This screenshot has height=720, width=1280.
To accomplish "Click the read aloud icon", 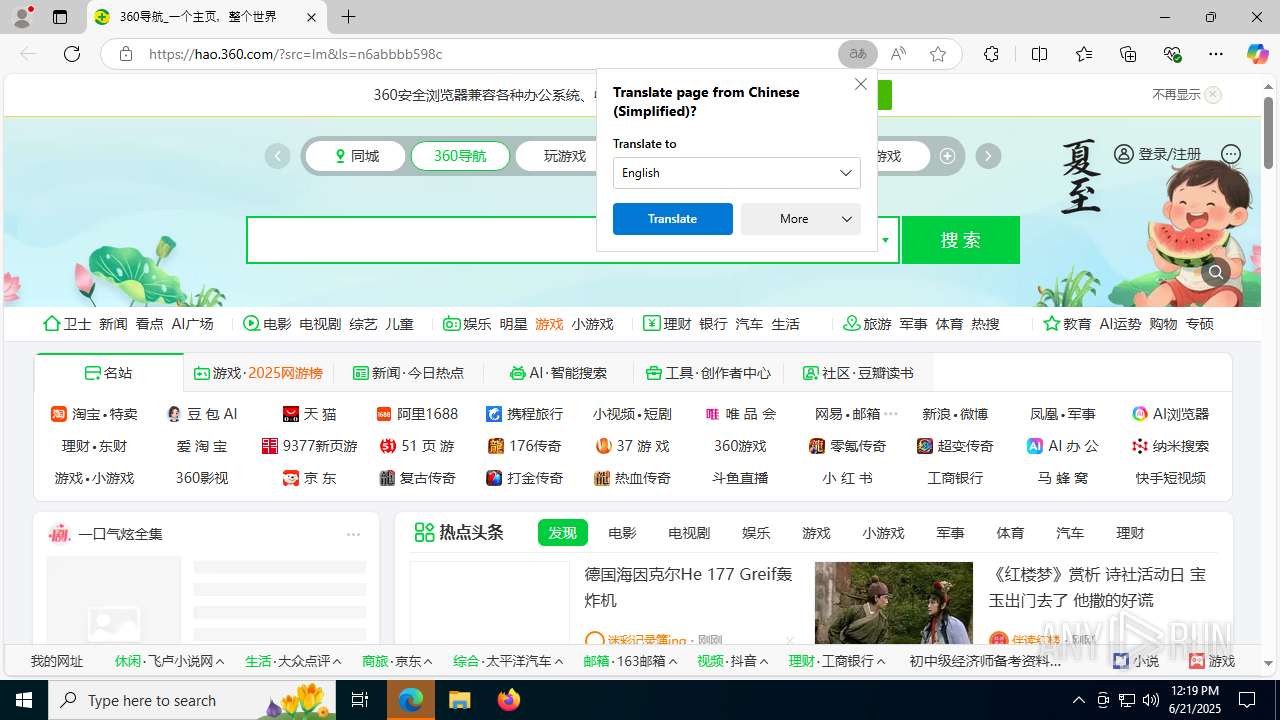I will point(898,54).
